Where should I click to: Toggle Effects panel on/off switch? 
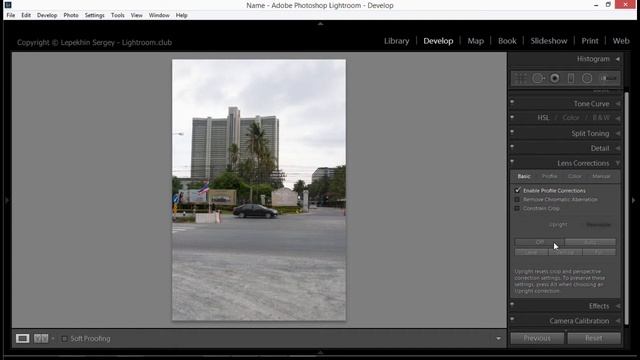[512, 304]
